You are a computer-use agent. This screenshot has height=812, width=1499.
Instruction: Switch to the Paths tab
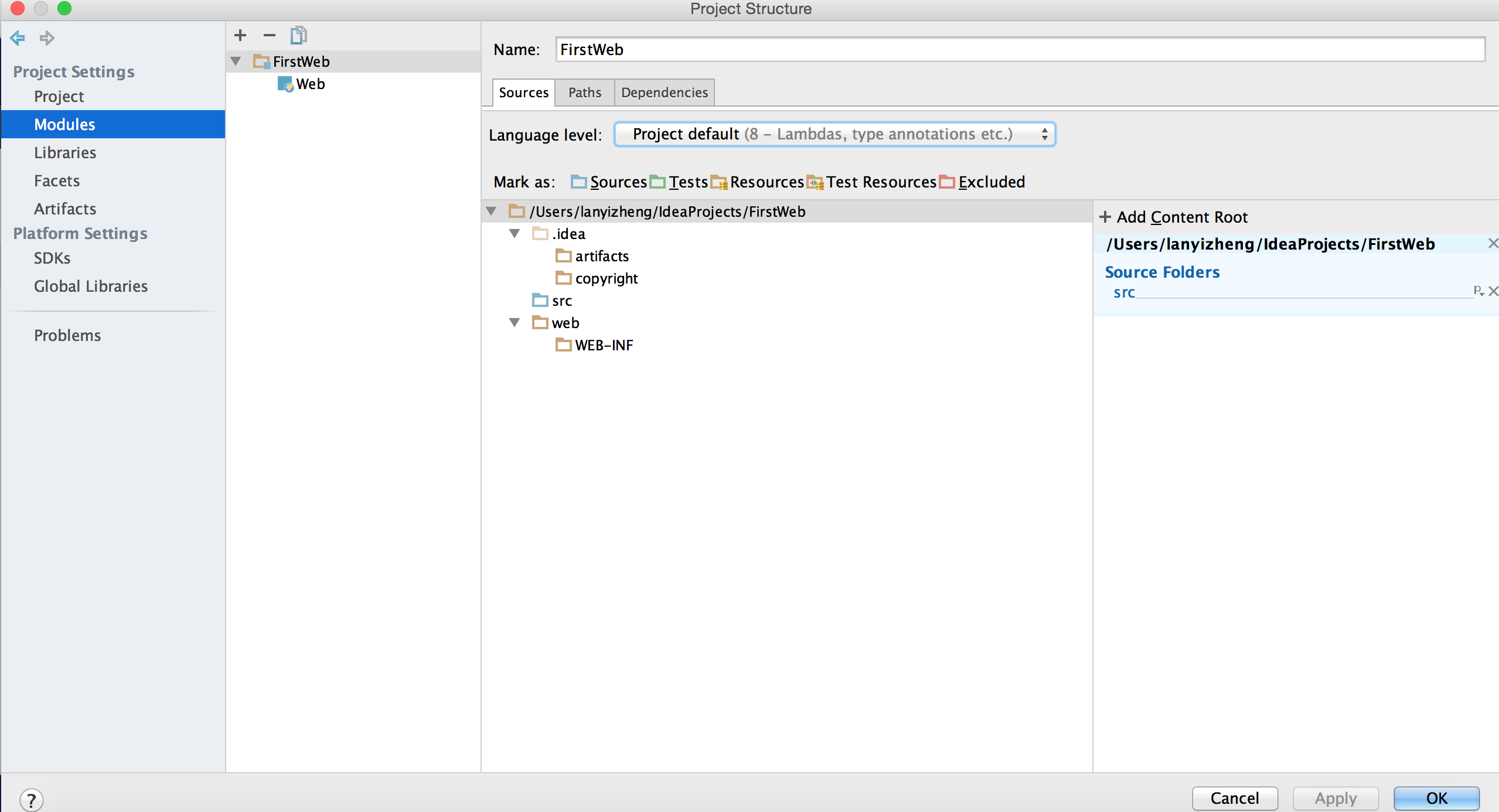(x=585, y=93)
